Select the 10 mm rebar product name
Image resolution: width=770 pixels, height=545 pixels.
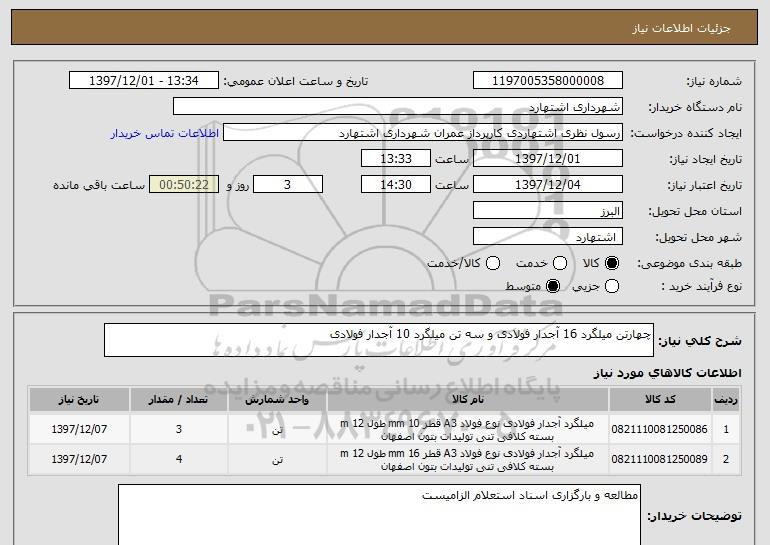point(468,430)
